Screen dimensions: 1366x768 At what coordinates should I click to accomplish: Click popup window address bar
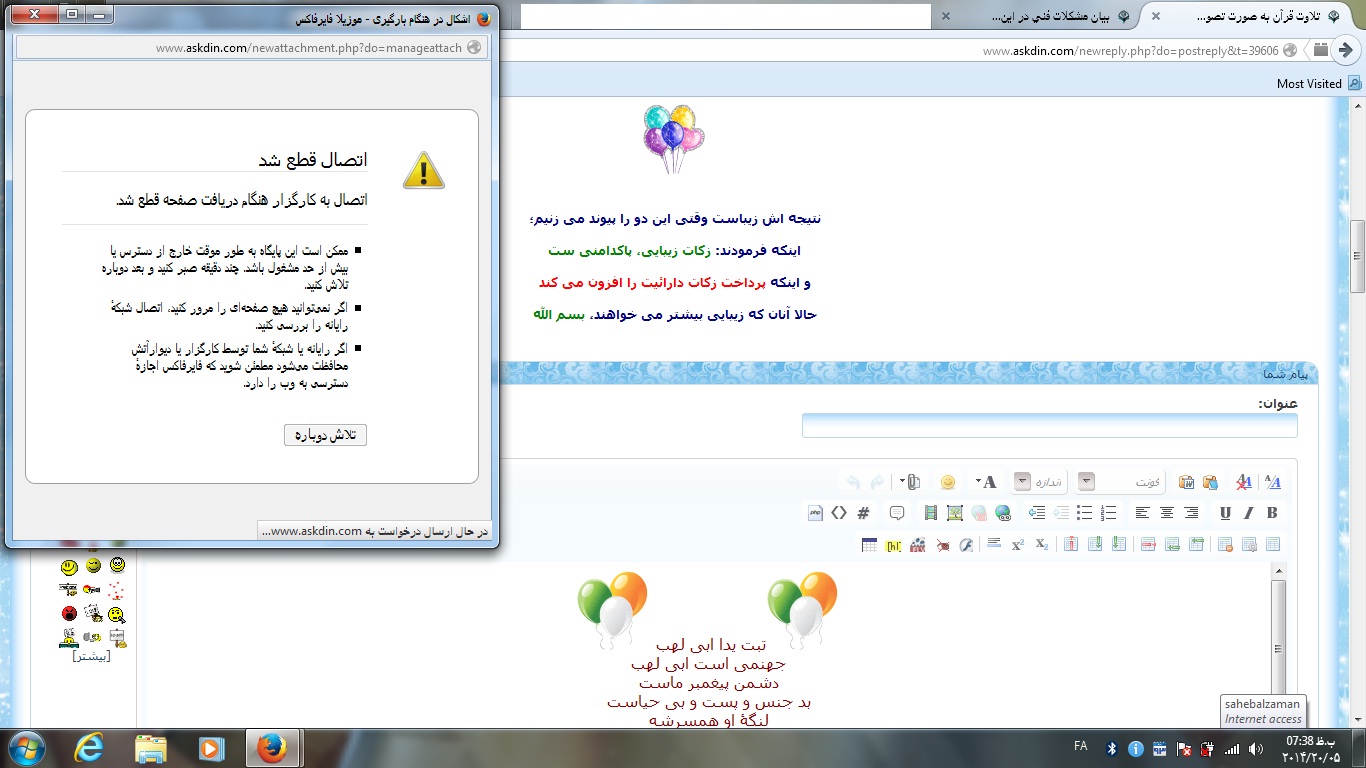coord(252,47)
